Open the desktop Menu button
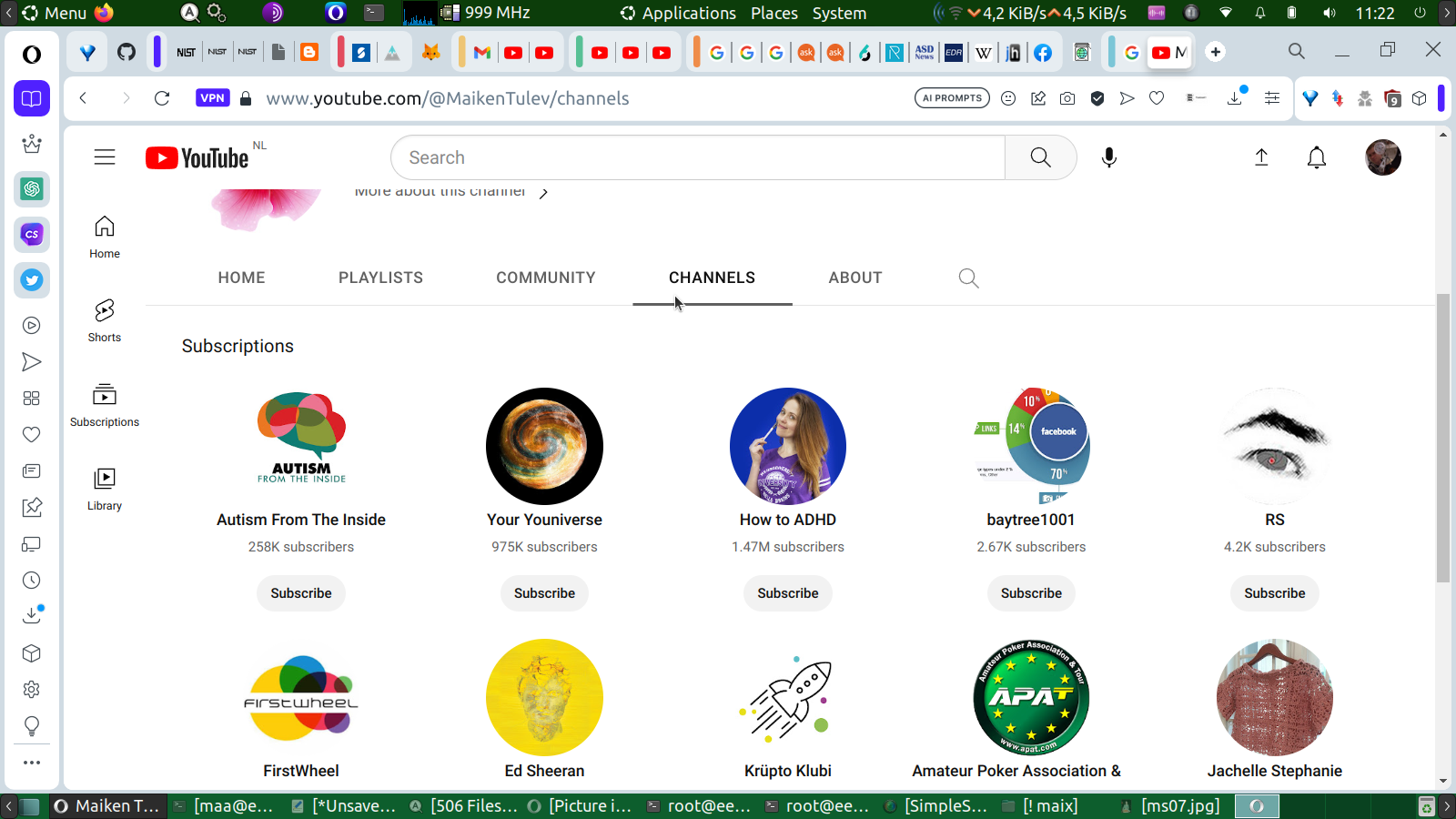 point(54,13)
